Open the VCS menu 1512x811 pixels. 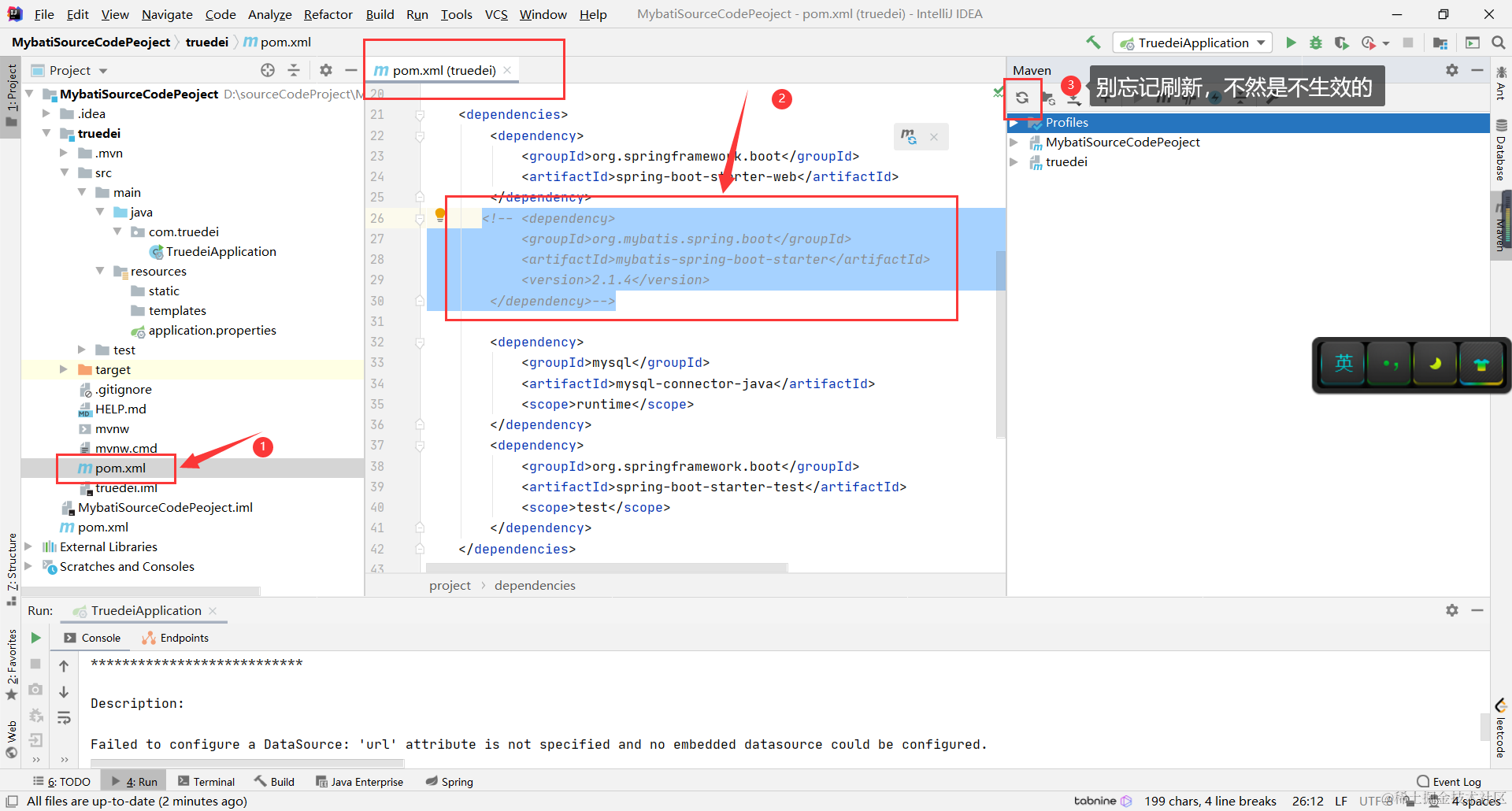pos(496,14)
